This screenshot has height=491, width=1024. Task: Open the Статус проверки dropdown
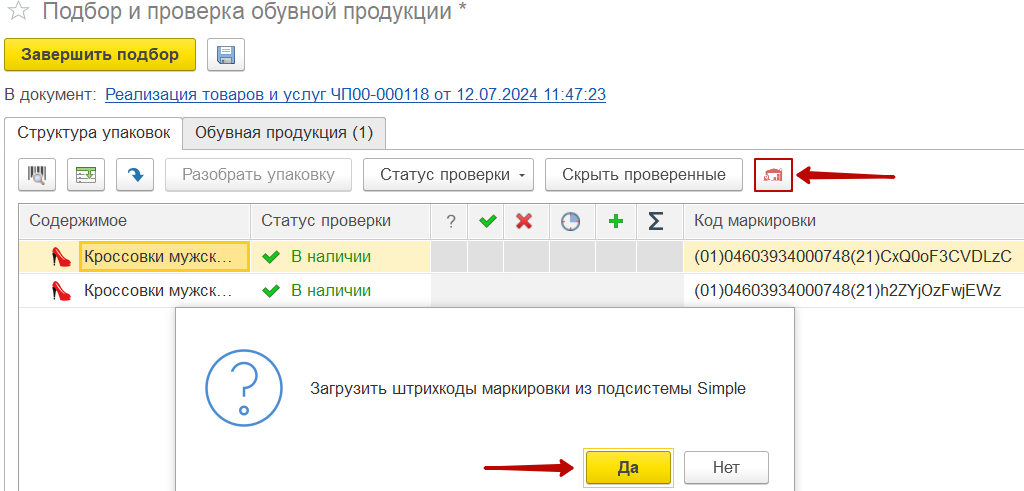pos(448,175)
